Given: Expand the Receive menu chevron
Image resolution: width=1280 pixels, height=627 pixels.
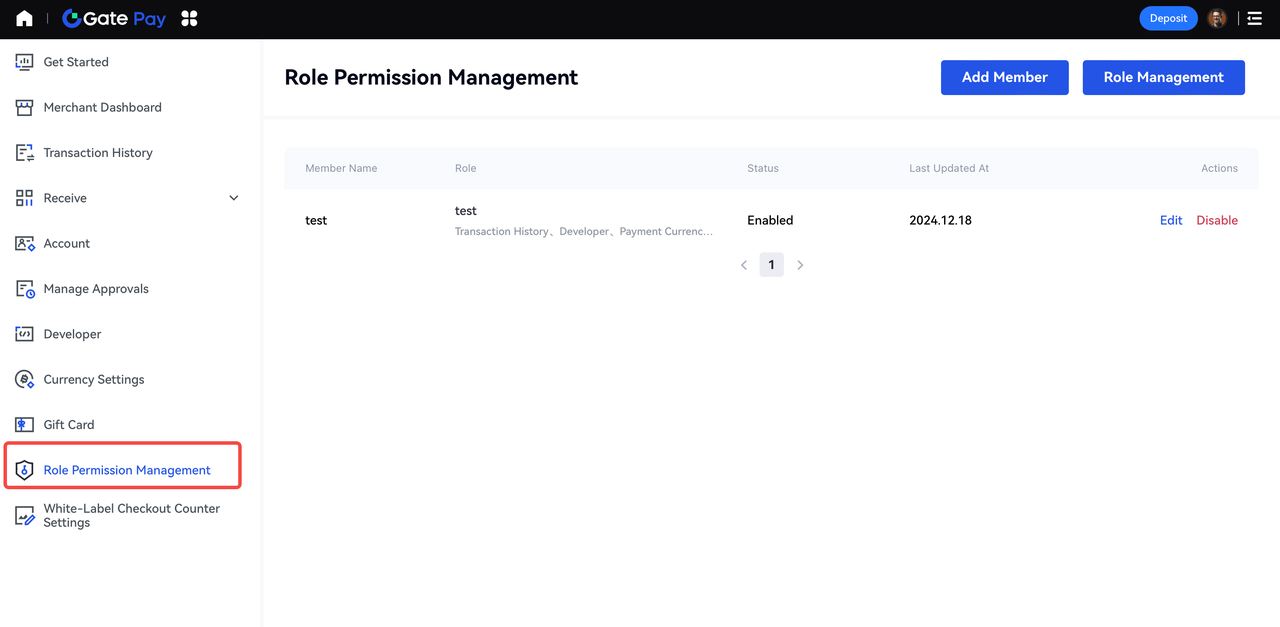Looking at the screenshot, I should coord(234,198).
